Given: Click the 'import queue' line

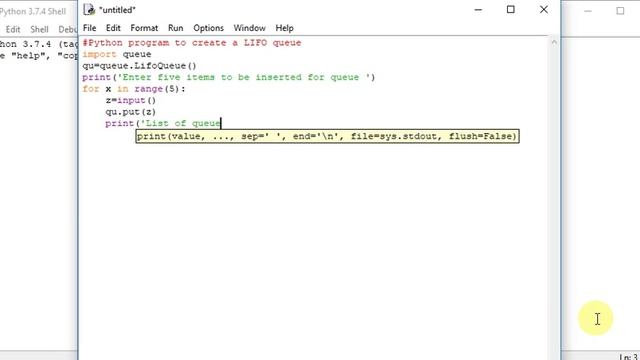Looking at the screenshot, I should pyautogui.click(x=117, y=54).
